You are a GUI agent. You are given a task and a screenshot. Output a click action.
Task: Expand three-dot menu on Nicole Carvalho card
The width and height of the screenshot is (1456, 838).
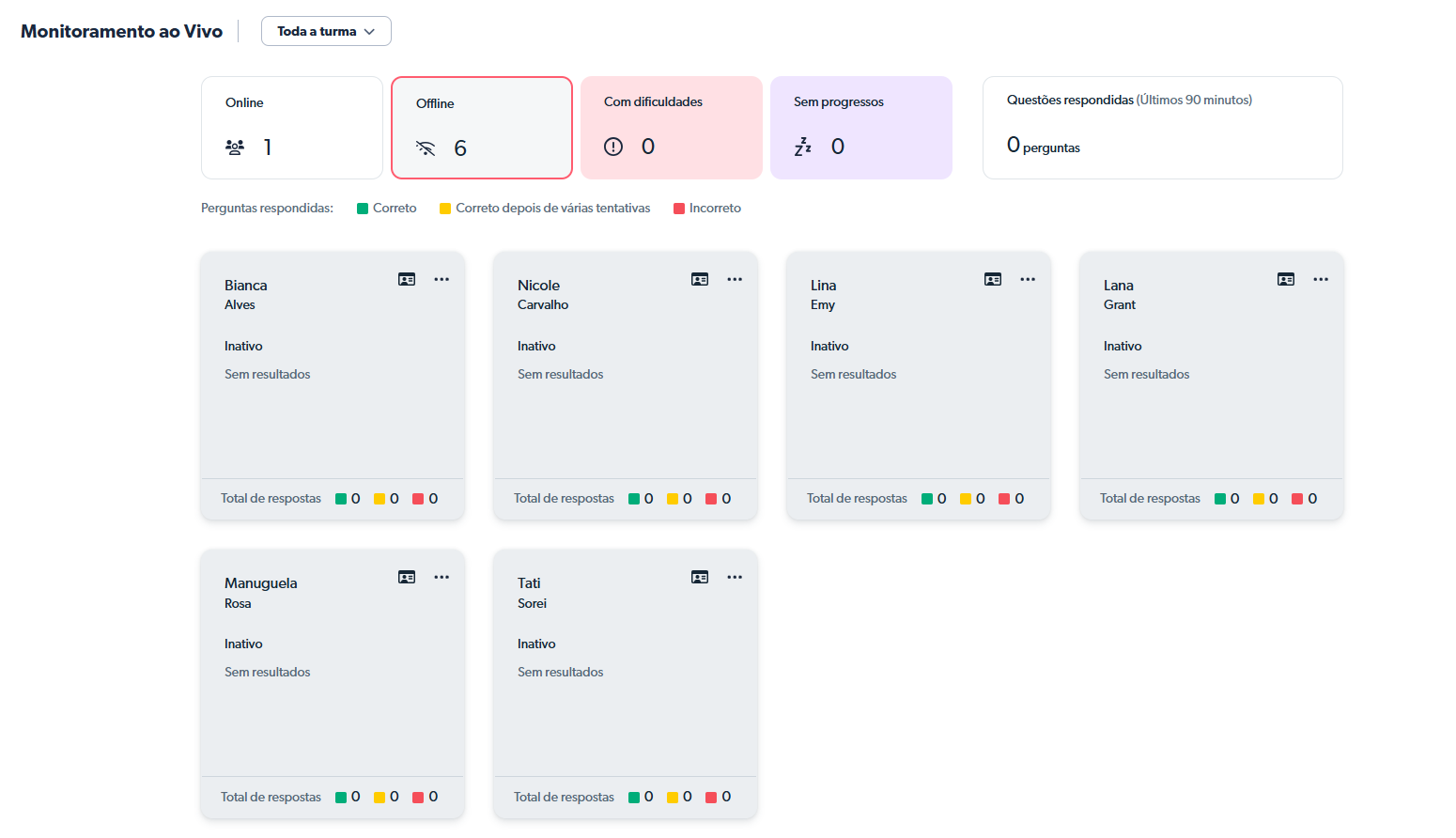point(735,279)
